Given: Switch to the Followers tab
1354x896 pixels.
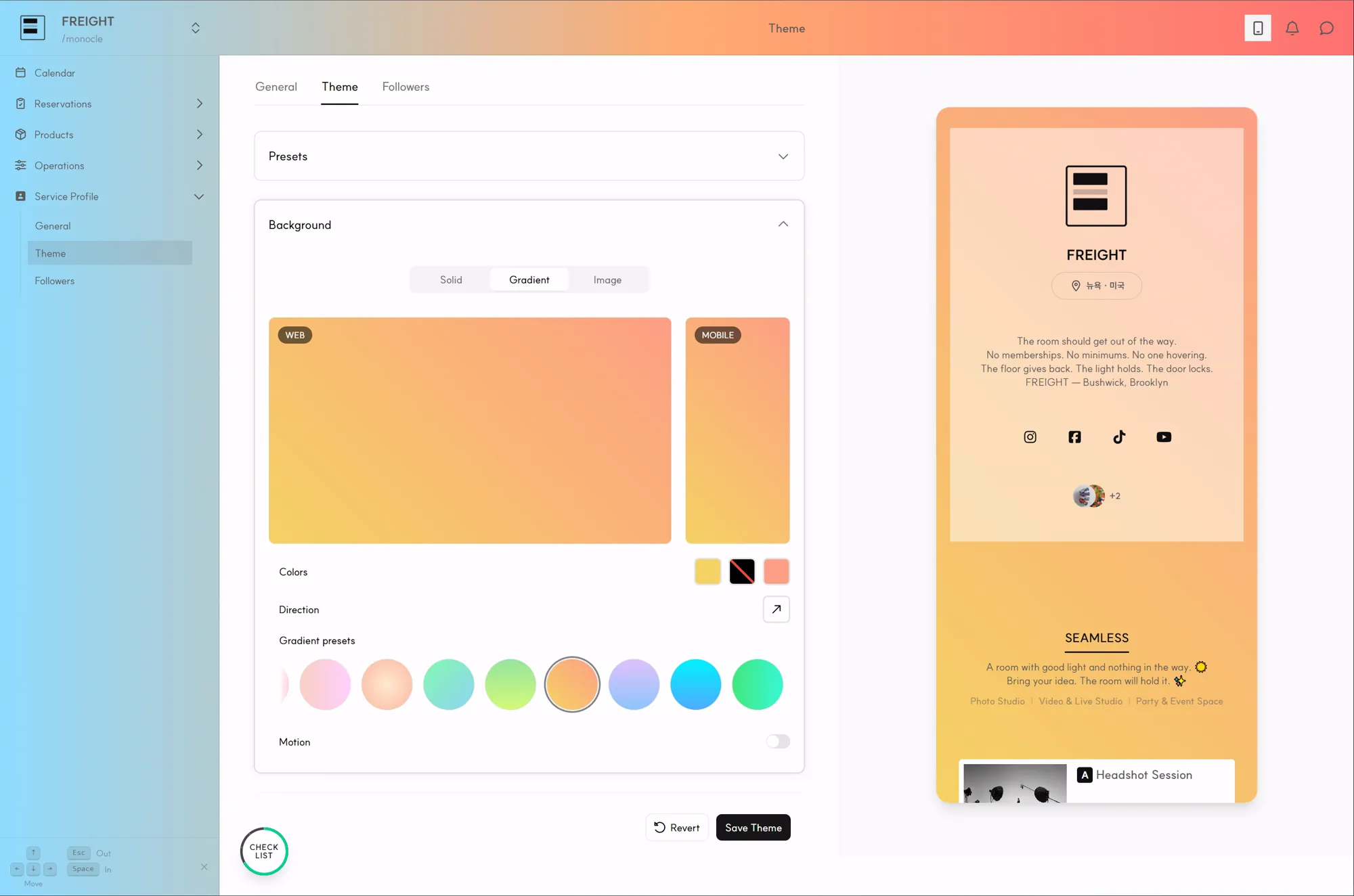Looking at the screenshot, I should [x=406, y=87].
